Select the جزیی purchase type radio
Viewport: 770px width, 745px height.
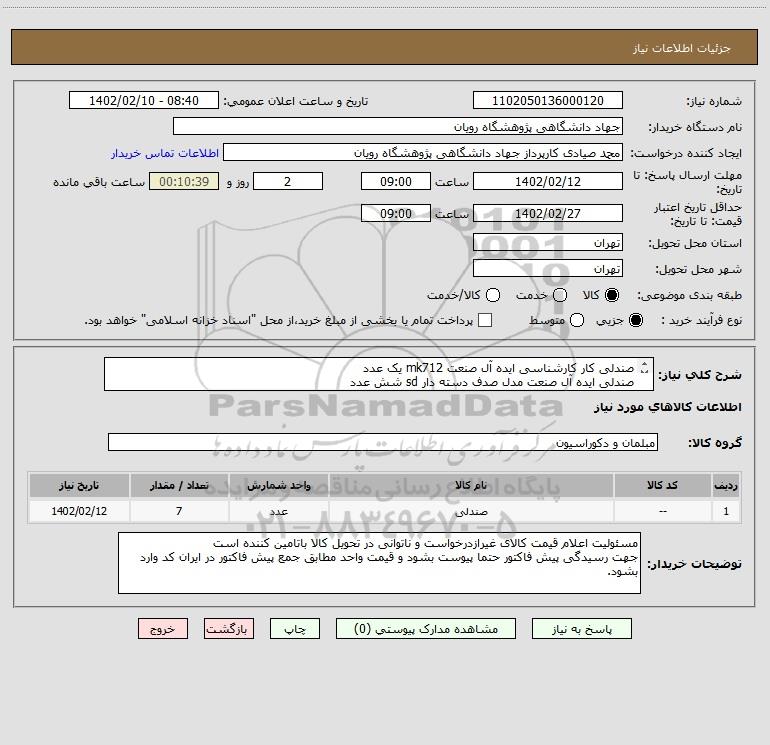tap(635, 320)
